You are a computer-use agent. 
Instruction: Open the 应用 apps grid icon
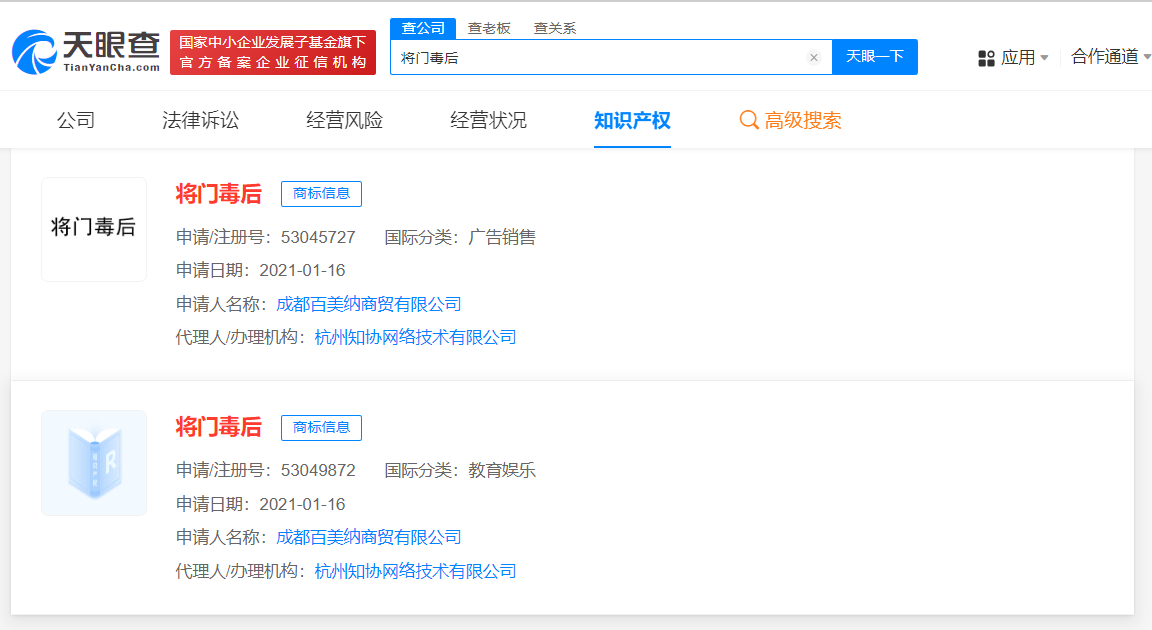tap(986, 58)
